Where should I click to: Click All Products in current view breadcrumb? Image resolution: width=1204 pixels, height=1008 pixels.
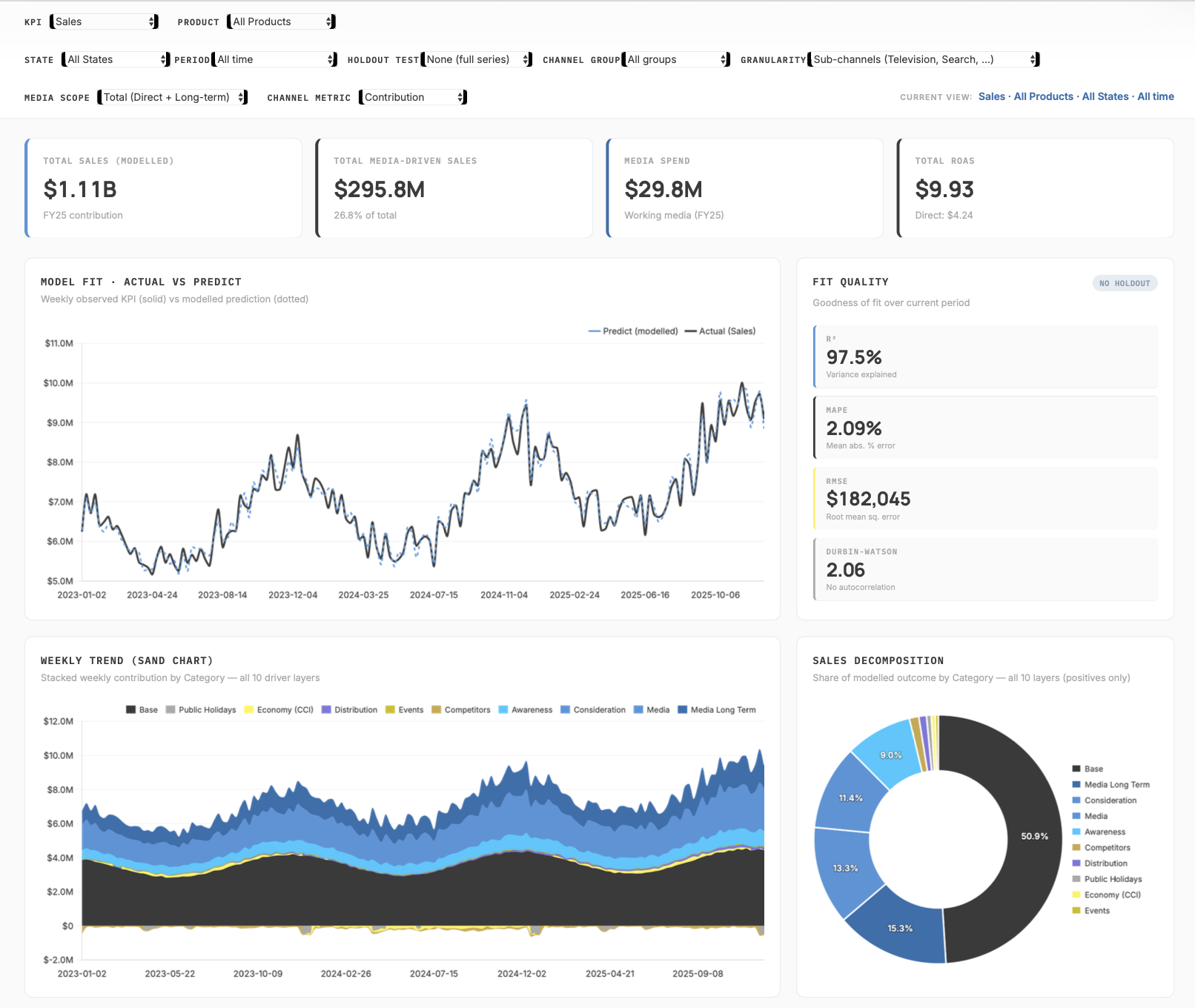tap(1043, 97)
